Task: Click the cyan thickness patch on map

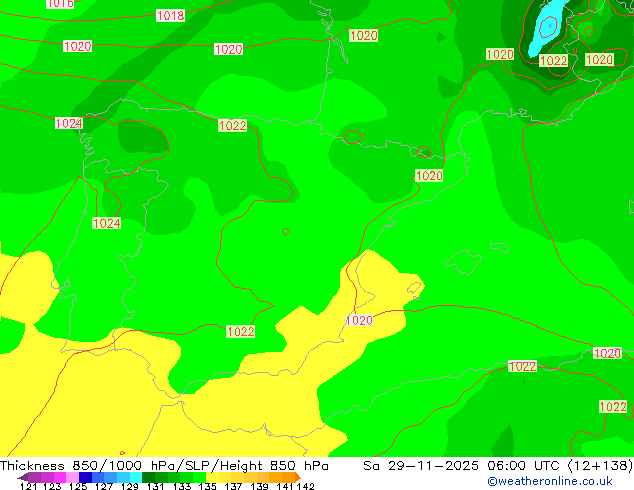Action: coord(546,28)
